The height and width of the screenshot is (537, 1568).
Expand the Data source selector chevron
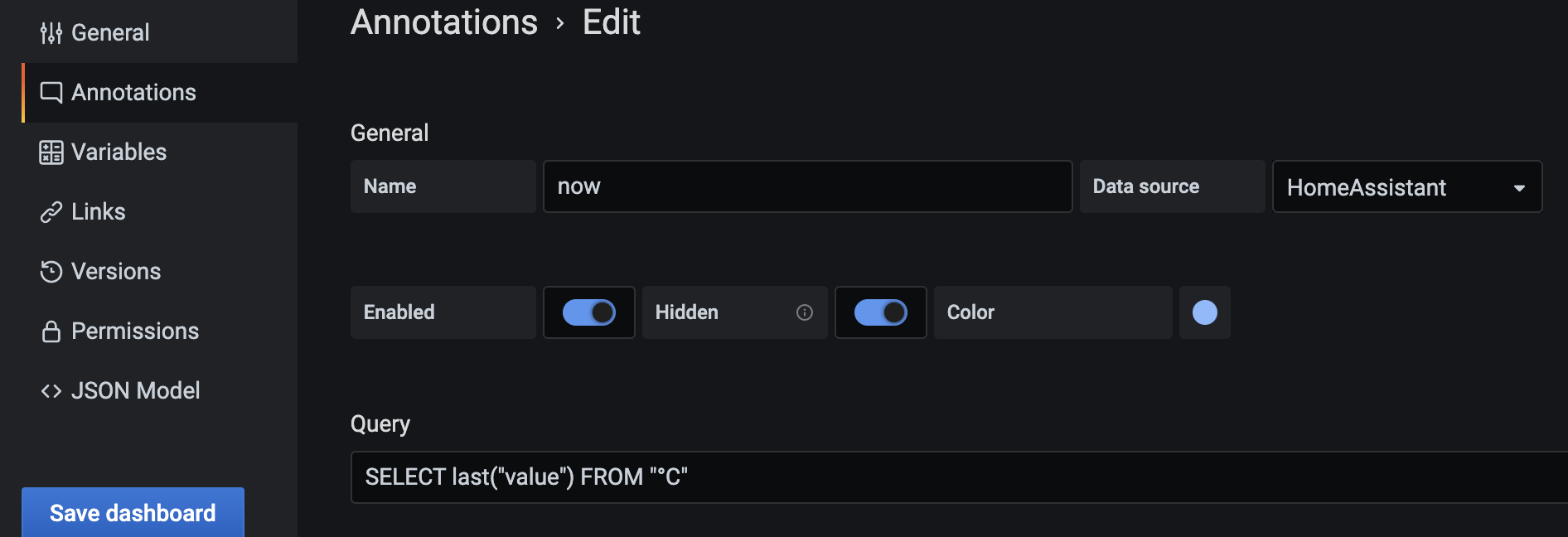pyautogui.click(x=1519, y=186)
